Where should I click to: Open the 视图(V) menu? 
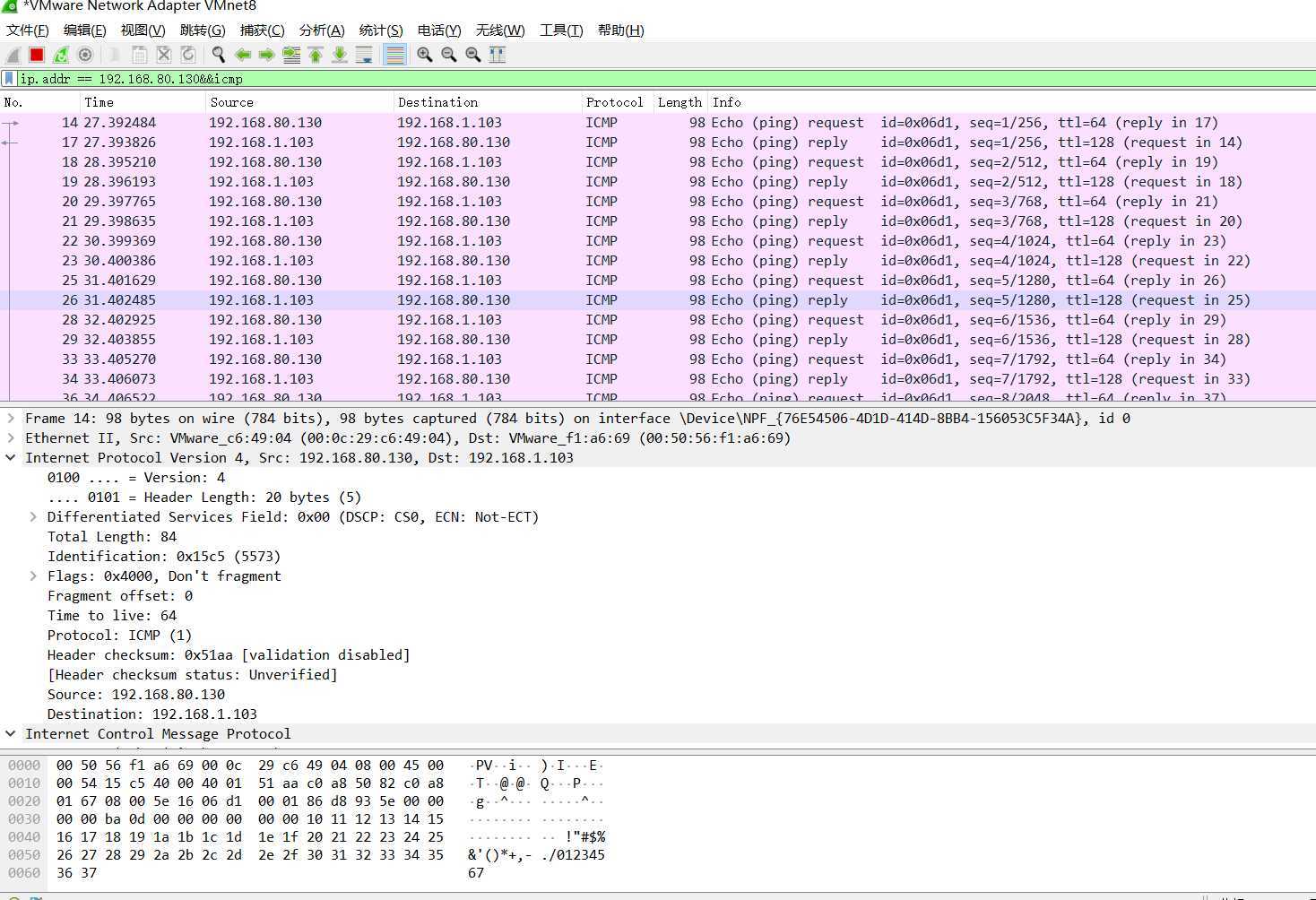(x=143, y=30)
